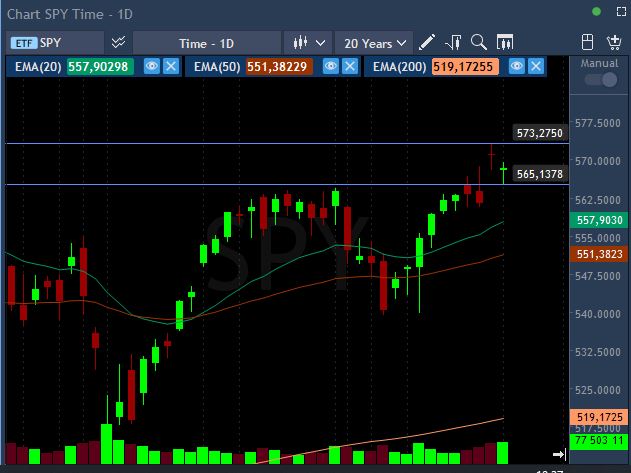Open the chart trading panel icon
The width and height of the screenshot is (631, 473).
(505, 42)
